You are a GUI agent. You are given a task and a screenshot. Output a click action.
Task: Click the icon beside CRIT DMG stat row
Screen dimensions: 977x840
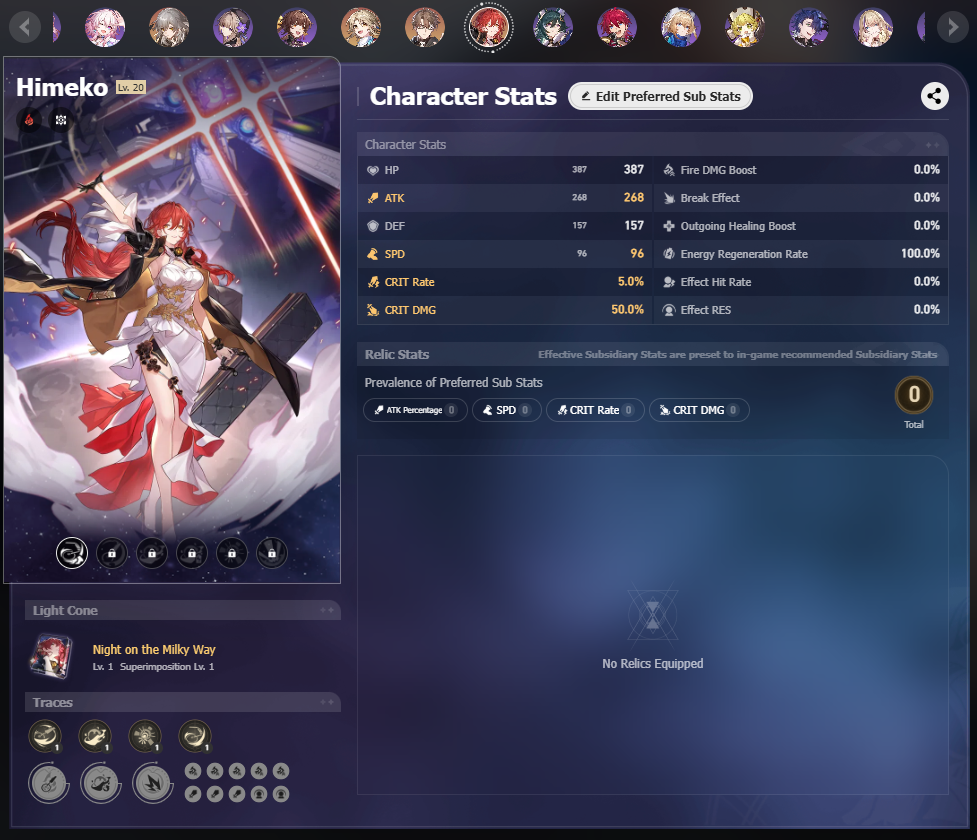click(x=373, y=310)
